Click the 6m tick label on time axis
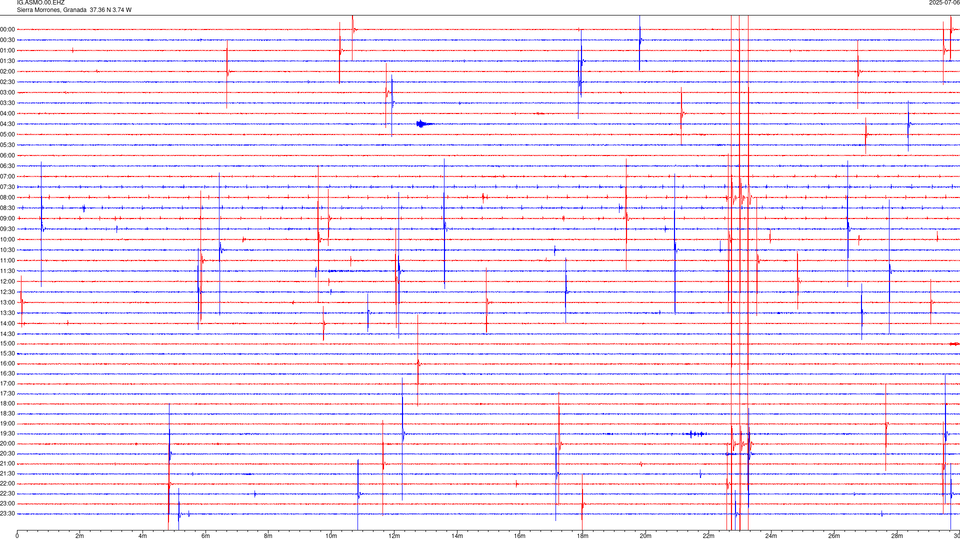Viewport: 960px width, 540px height. coord(205,536)
